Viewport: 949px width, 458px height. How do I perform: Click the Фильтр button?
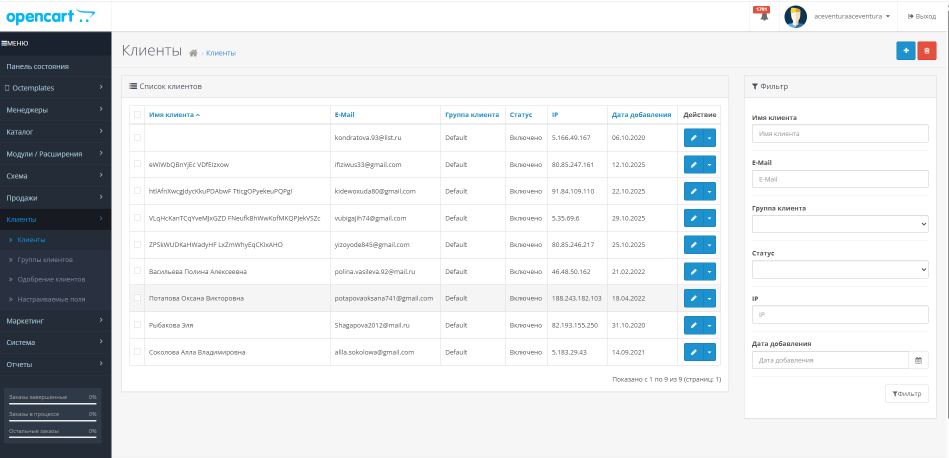(x=906, y=394)
